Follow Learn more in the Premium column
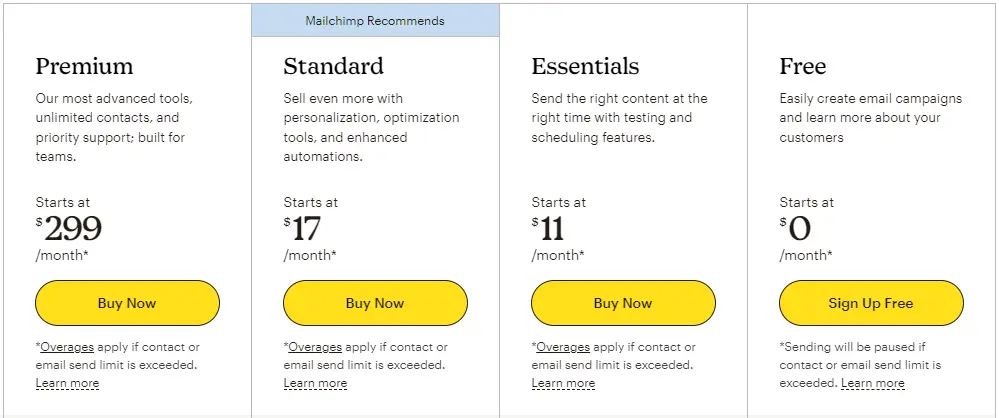This screenshot has height=418, width=999. [x=67, y=383]
